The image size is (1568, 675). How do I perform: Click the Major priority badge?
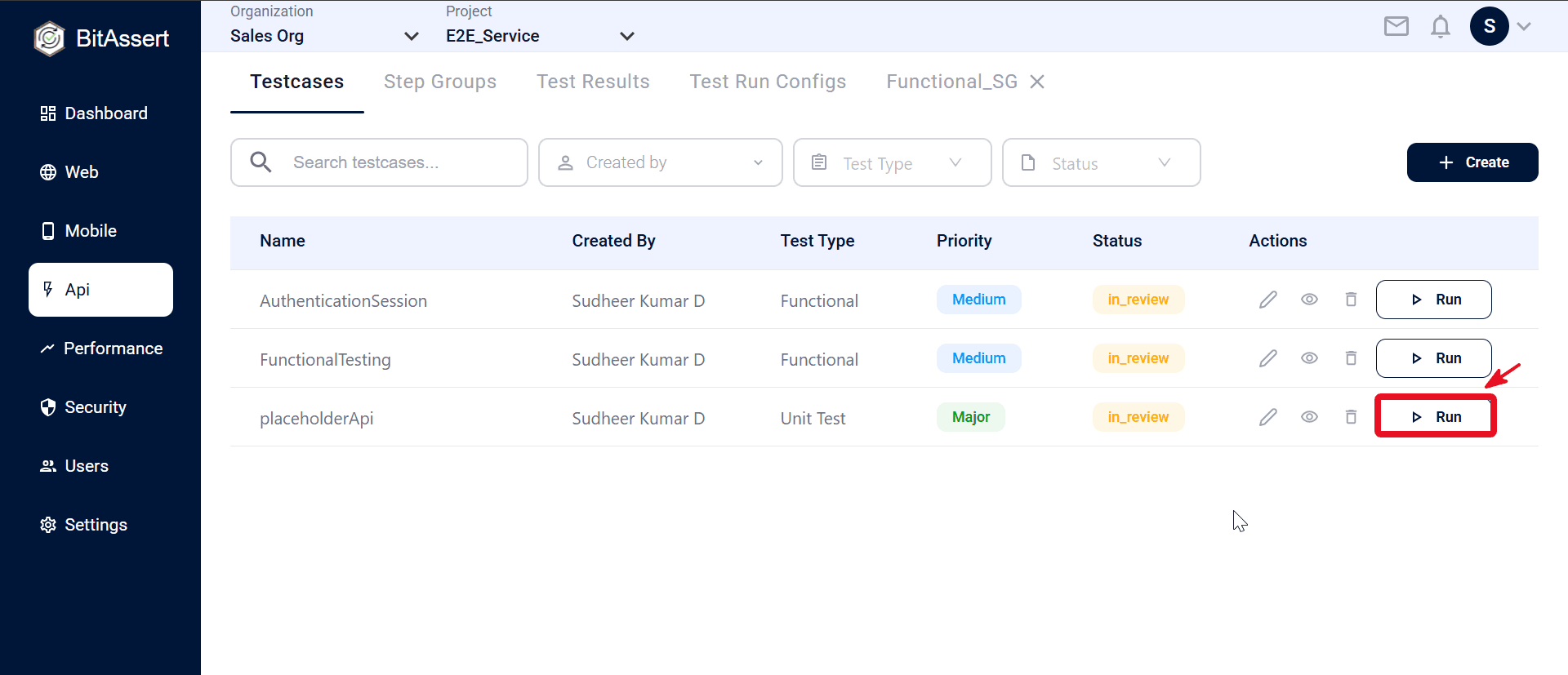click(x=971, y=417)
